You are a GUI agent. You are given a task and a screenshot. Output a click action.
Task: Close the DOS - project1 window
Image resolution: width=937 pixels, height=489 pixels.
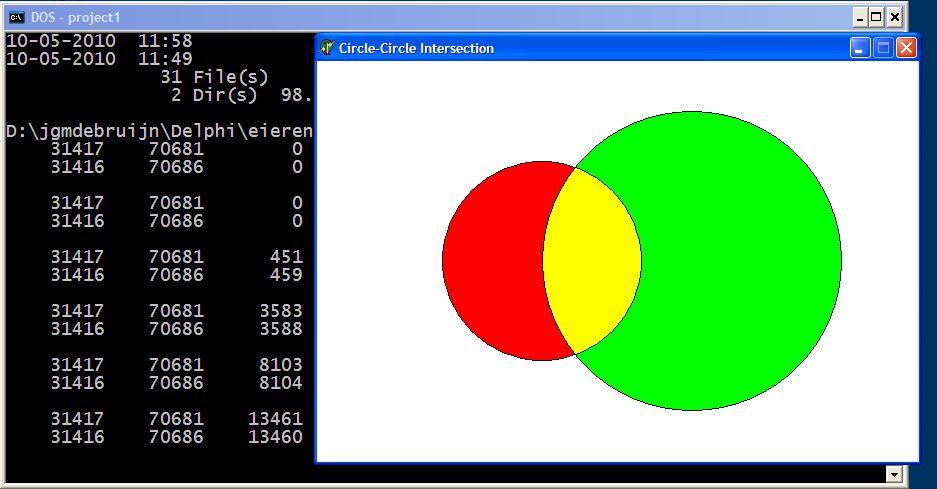pyautogui.click(x=895, y=17)
